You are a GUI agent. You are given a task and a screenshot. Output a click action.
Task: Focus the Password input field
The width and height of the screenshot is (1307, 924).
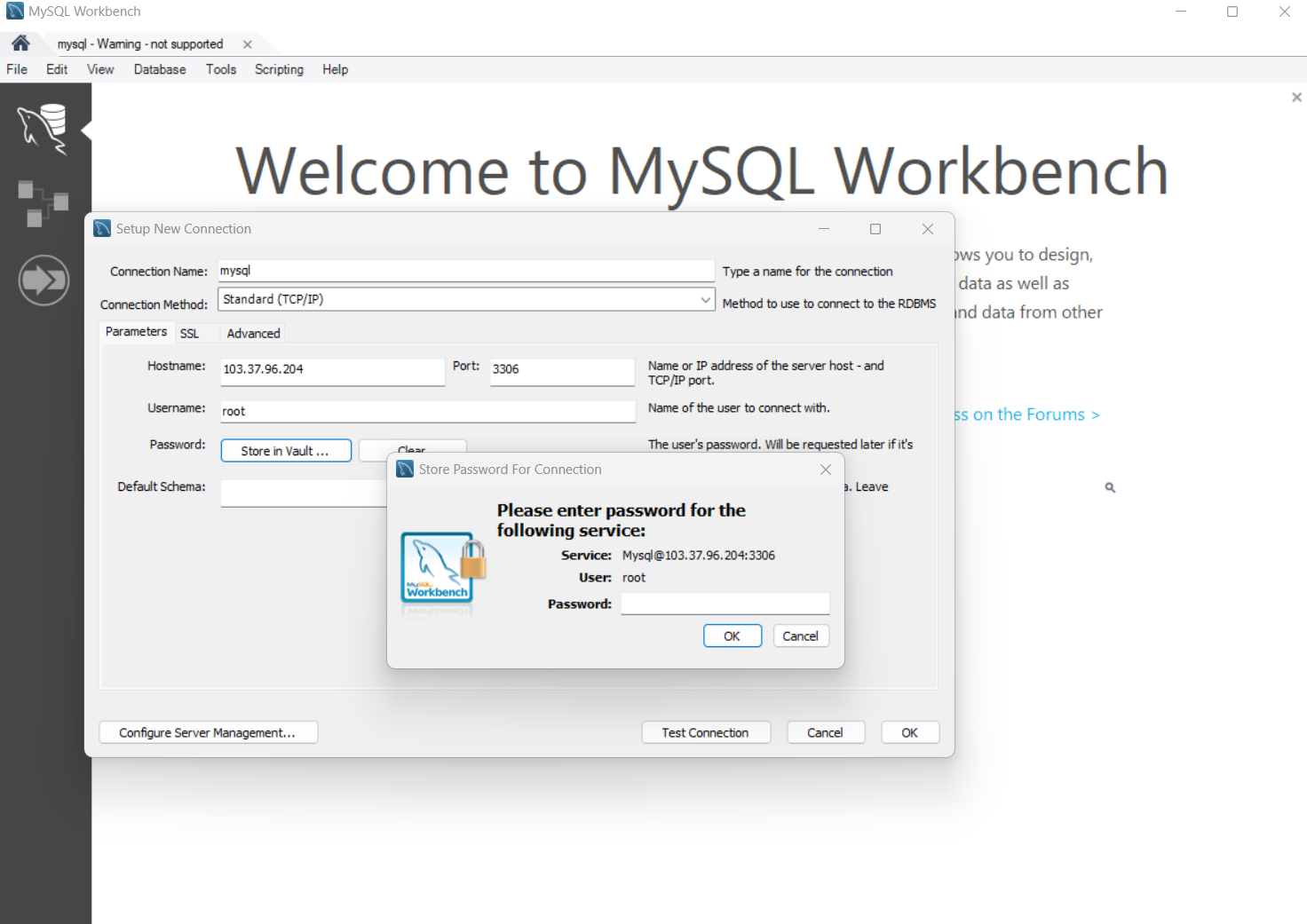(x=725, y=604)
